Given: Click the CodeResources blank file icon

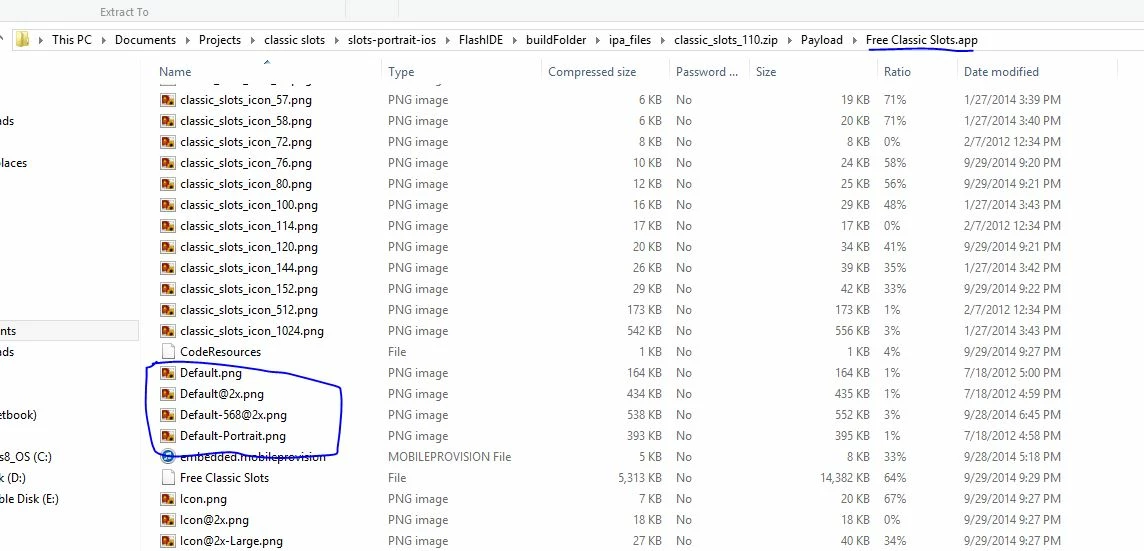Looking at the screenshot, I should (x=168, y=352).
